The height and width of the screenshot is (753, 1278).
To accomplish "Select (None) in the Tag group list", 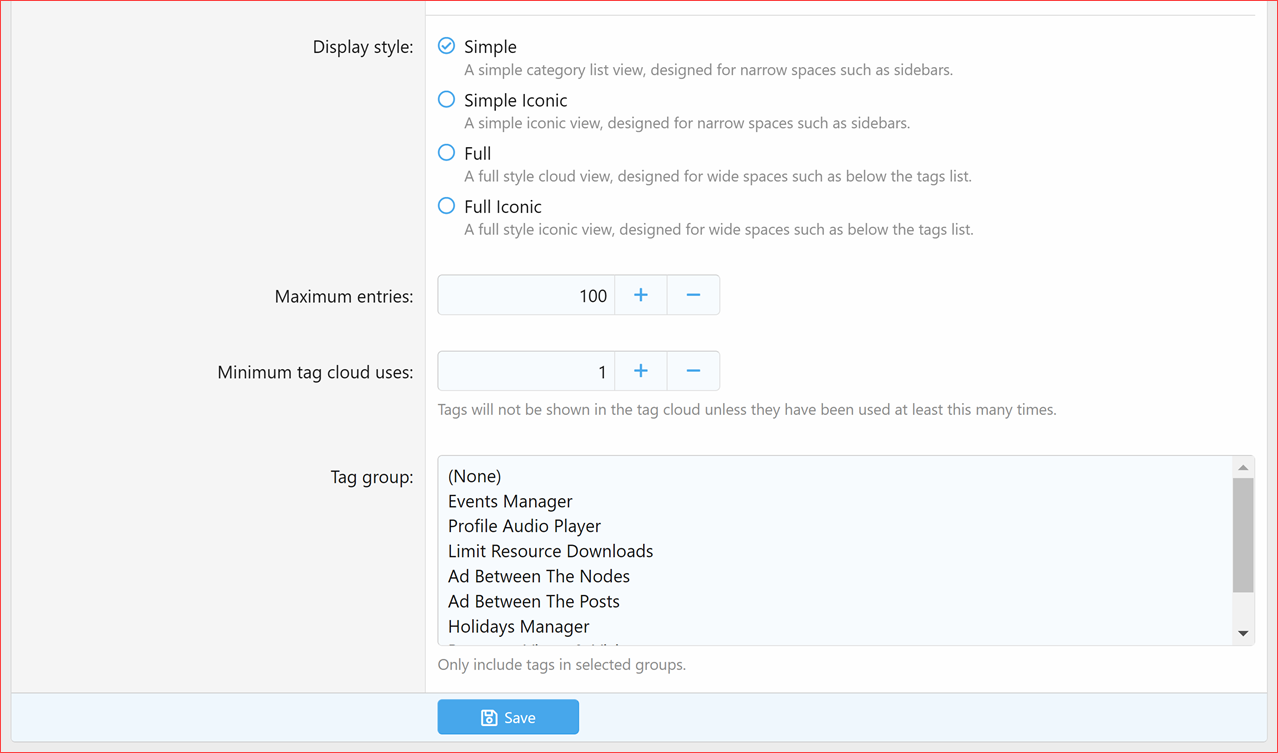I will click(x=474, y=476).
